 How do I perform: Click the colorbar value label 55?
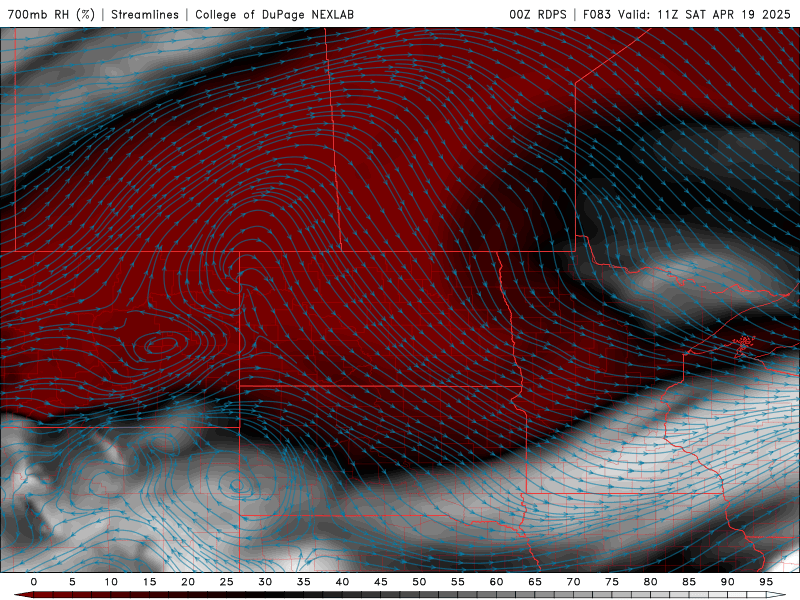(458, 582)
